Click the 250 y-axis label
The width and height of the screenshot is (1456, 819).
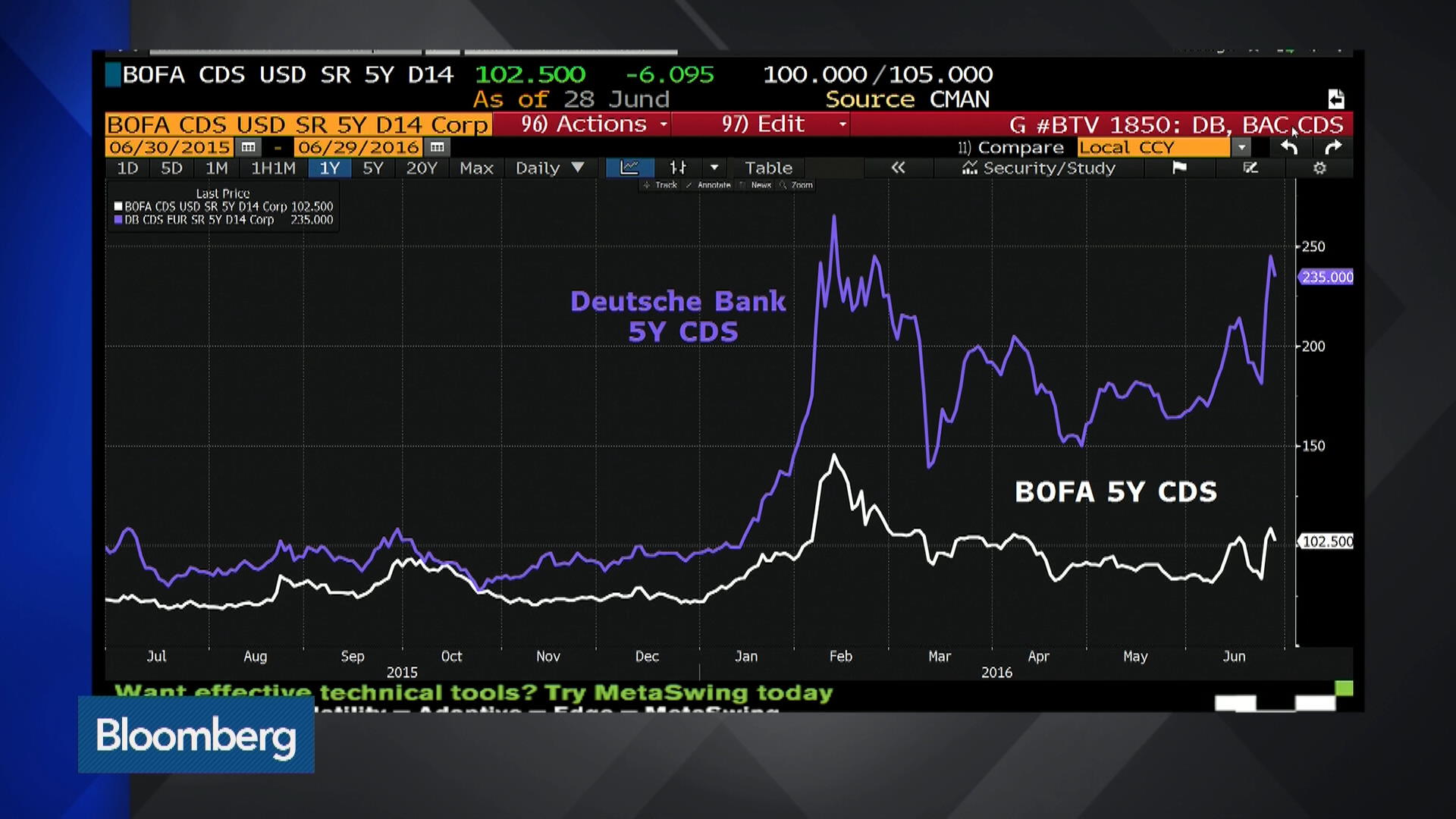click(x=1313, y=246)
